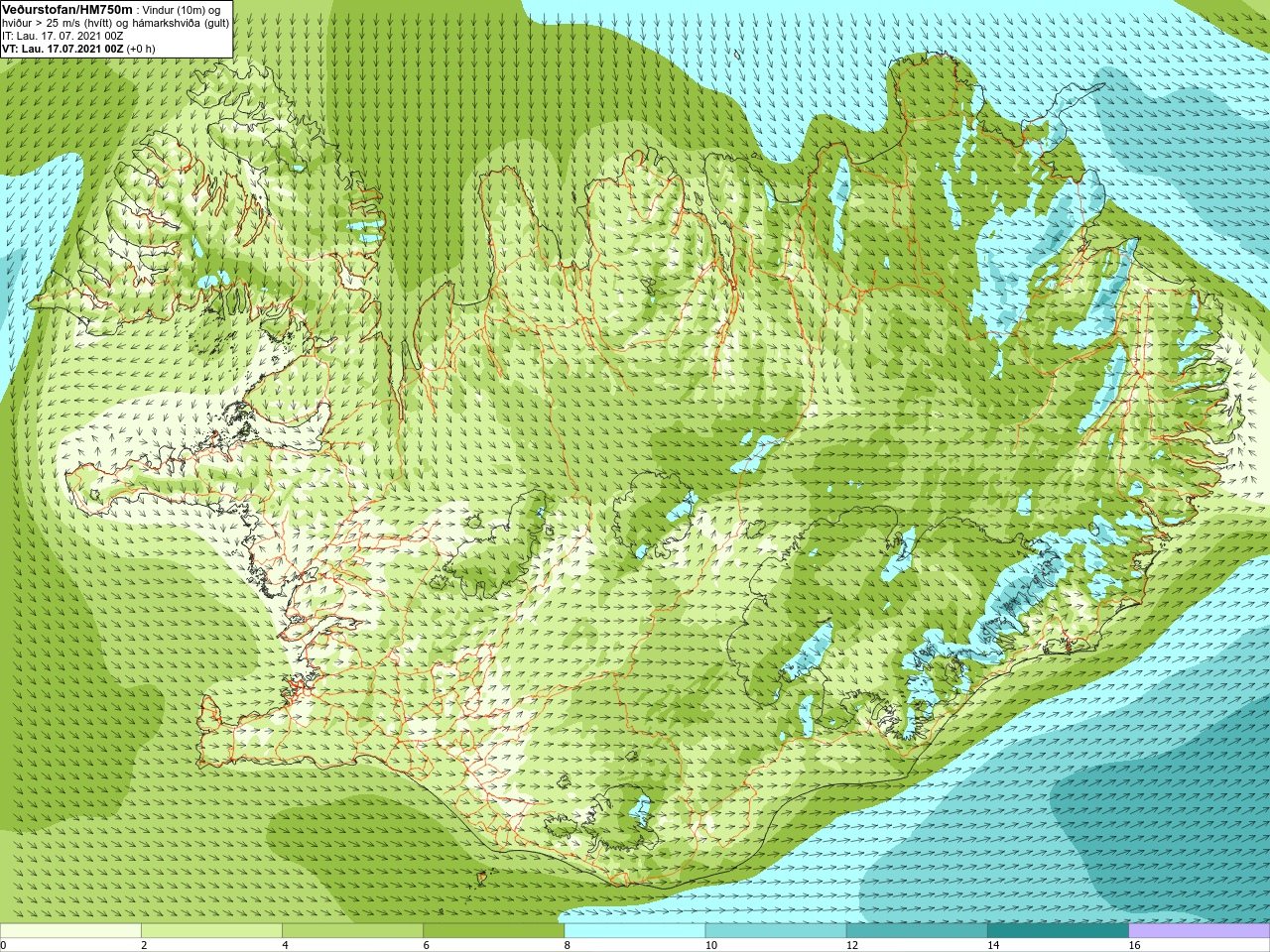Click the turquoise 10–12 m/s legend swatch
The width and height of the screenshot is (1270, 952).
[776, 931]
